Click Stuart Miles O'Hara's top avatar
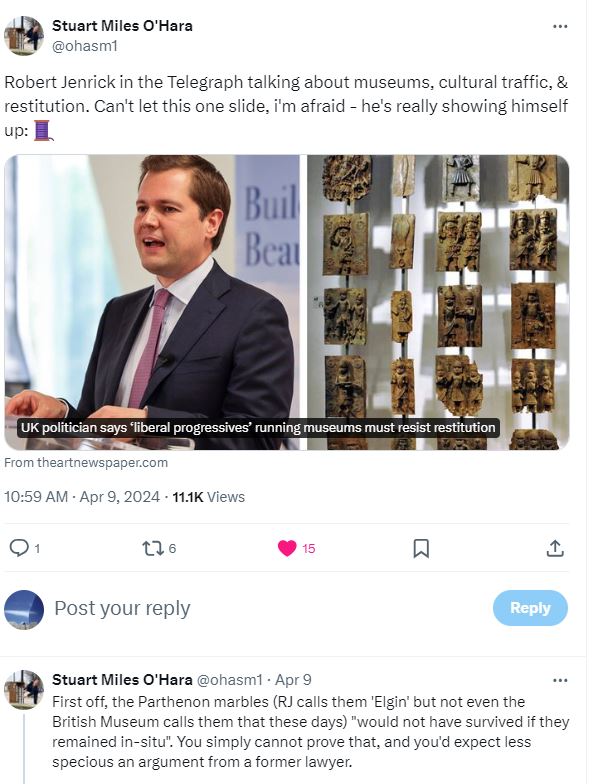This screenshot has width=594, height=784. (24, 36)
